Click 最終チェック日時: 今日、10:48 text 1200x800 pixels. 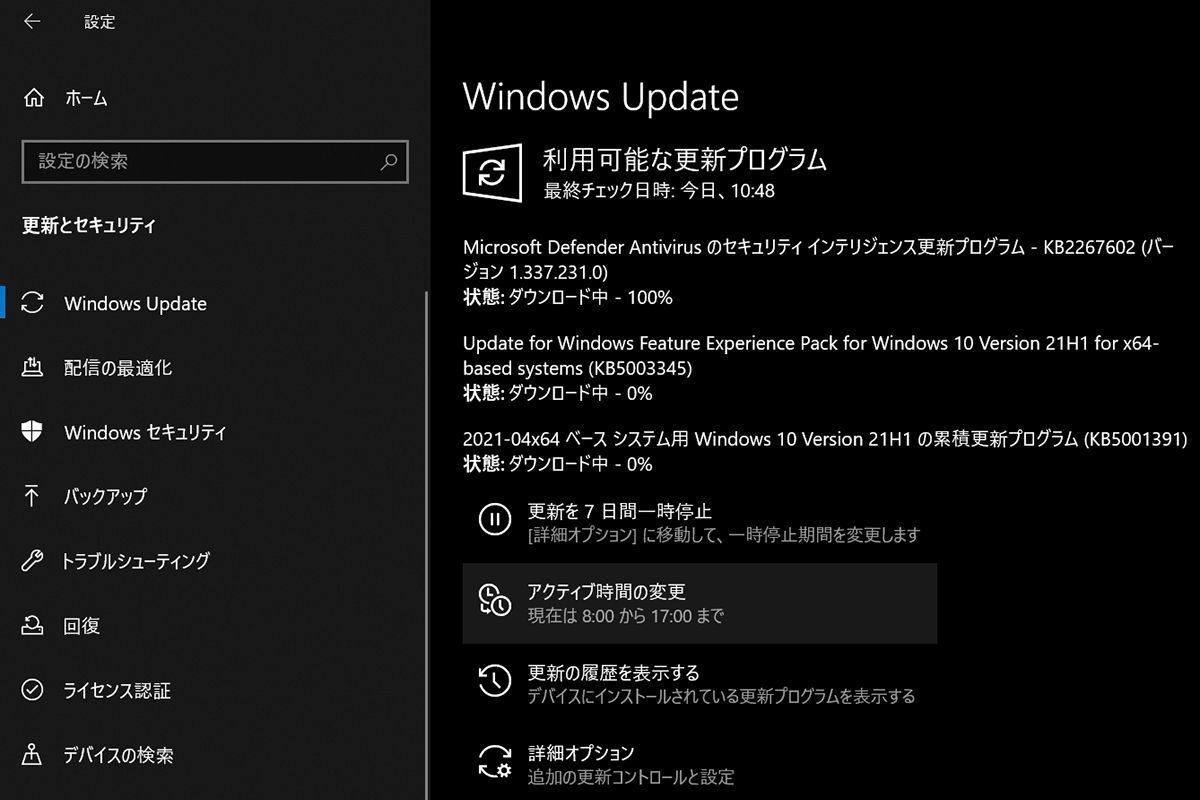(659, 190)
